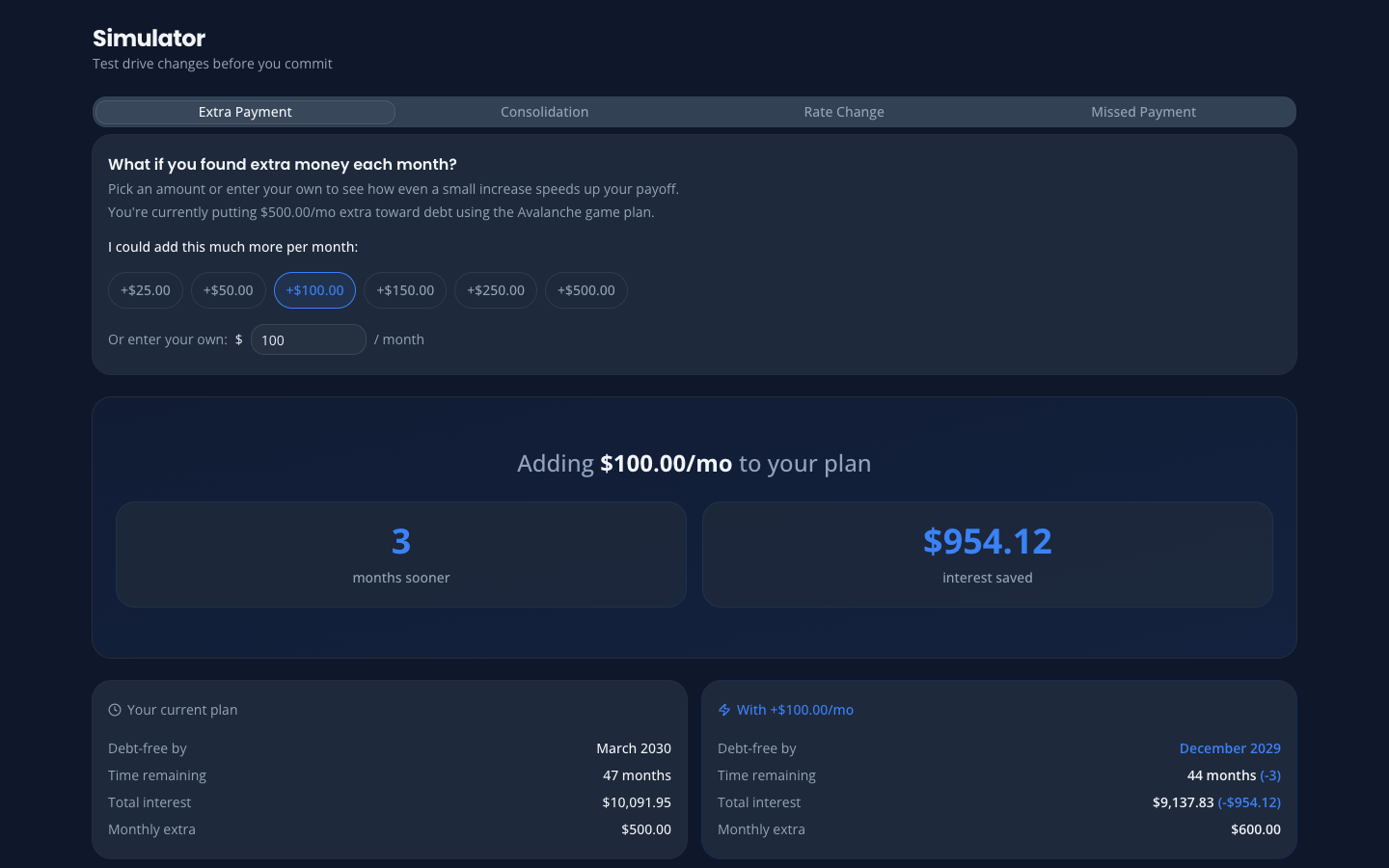Deselect the highlighted +$100.00 preset
This screenshot has height=868, width=1389.
[314, 289]
